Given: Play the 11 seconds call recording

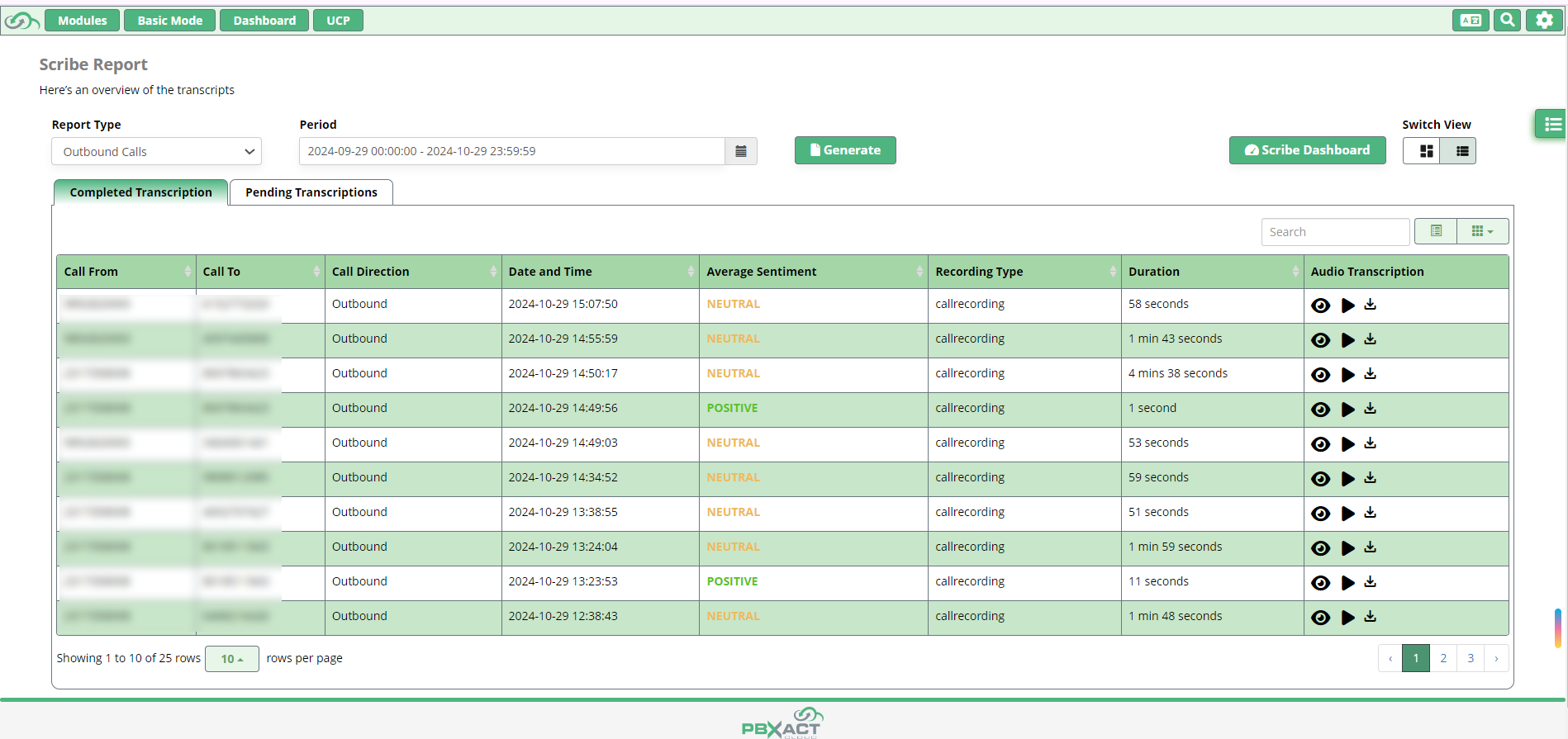Looking at the screenshot, I should click(1347, 582).
